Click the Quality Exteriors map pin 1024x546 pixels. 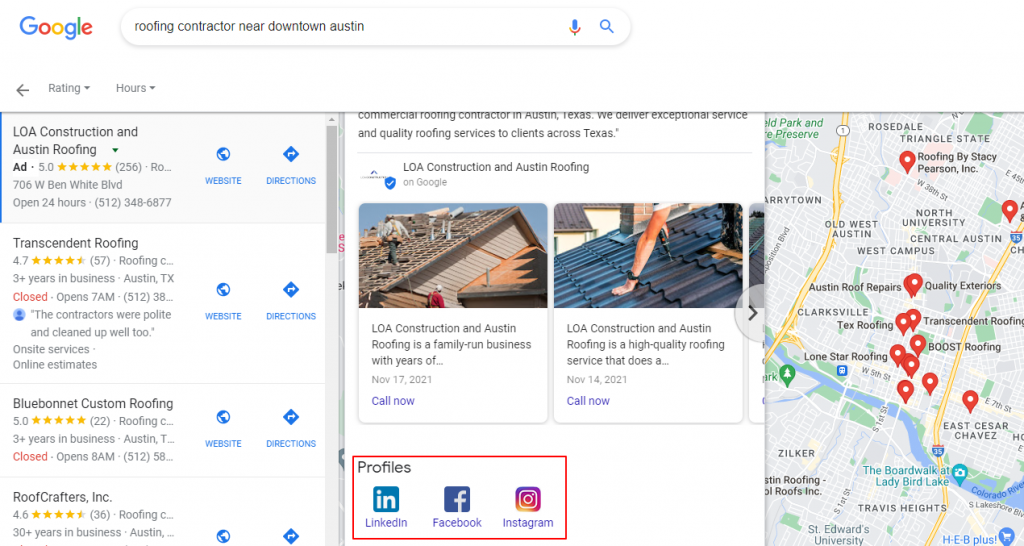pyautogui.click(x=915, y=283)
